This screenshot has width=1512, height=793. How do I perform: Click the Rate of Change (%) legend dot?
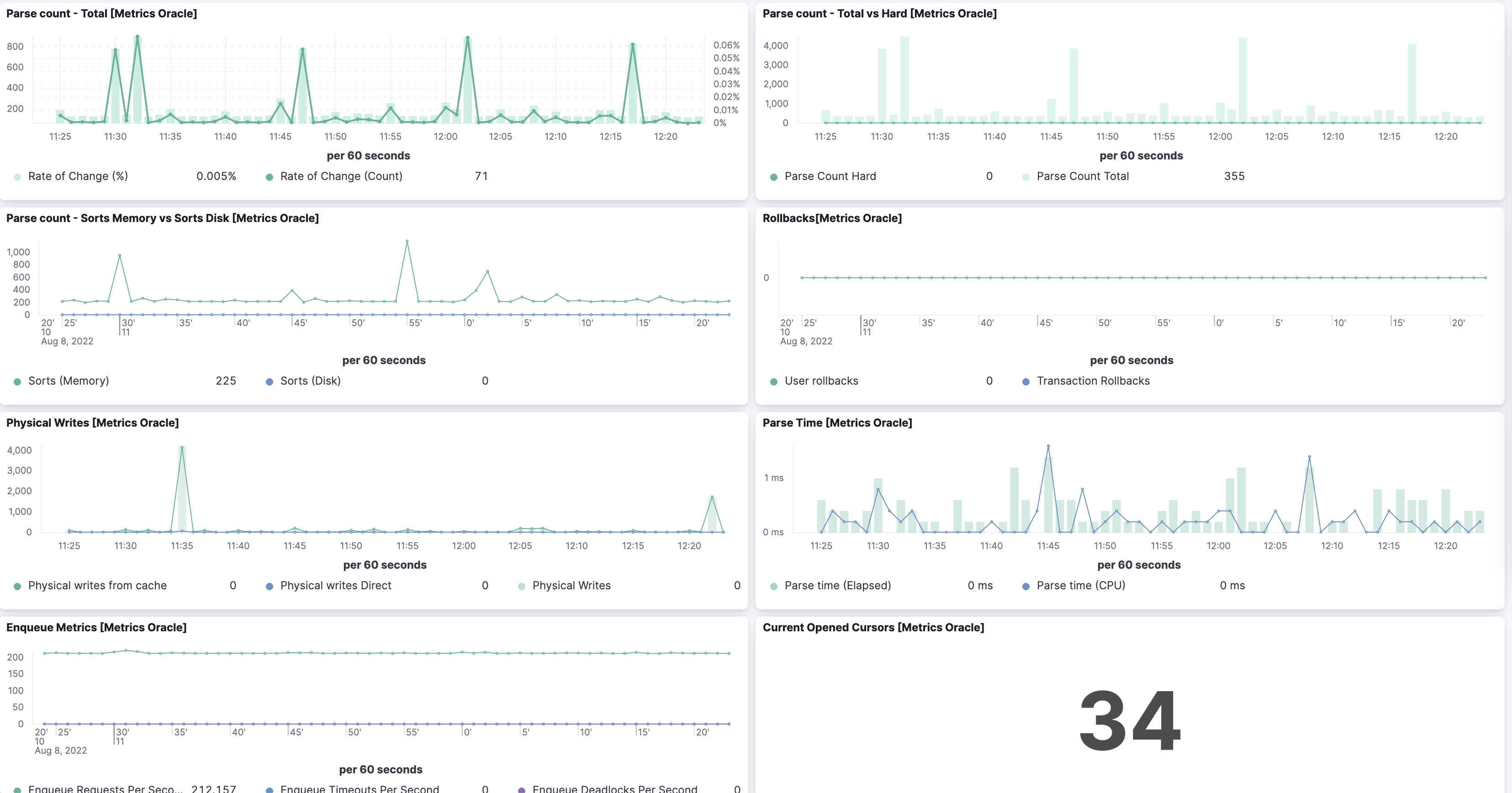(x=17, y=177)
